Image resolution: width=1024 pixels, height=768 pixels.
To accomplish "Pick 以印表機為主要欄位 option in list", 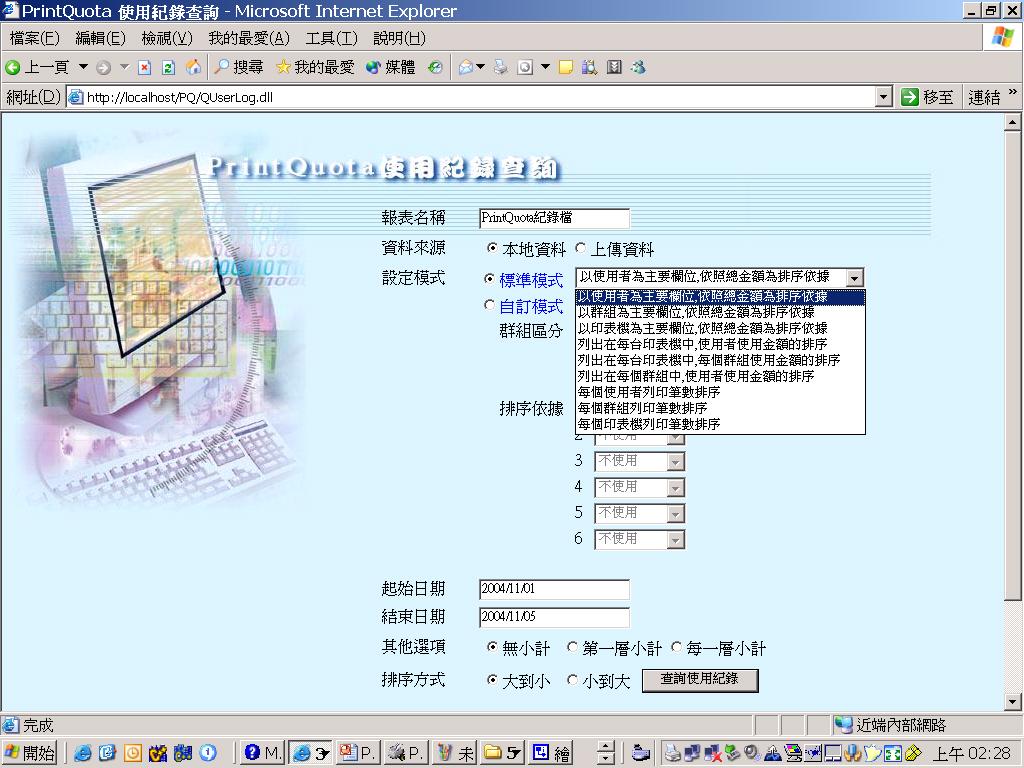I will coord(702,328).
